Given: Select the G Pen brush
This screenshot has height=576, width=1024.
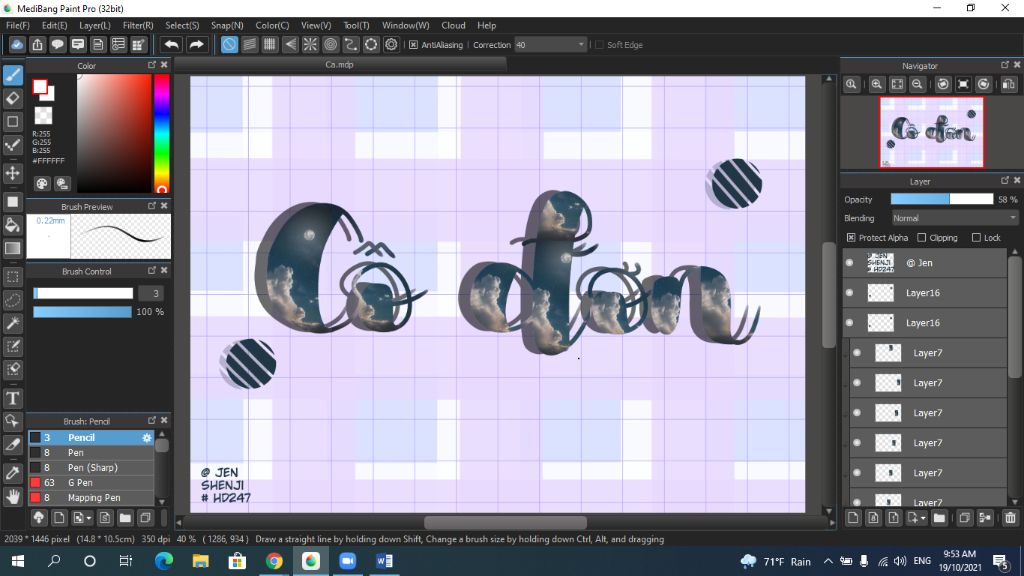Looking at the screenshot, I should tap(91, 483).
